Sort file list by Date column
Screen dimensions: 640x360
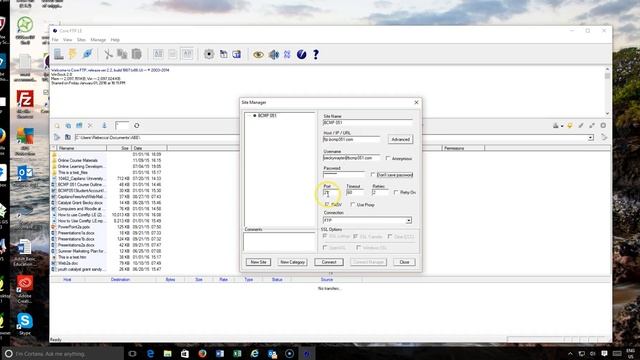pyautogui.click(x=149, y=148)
